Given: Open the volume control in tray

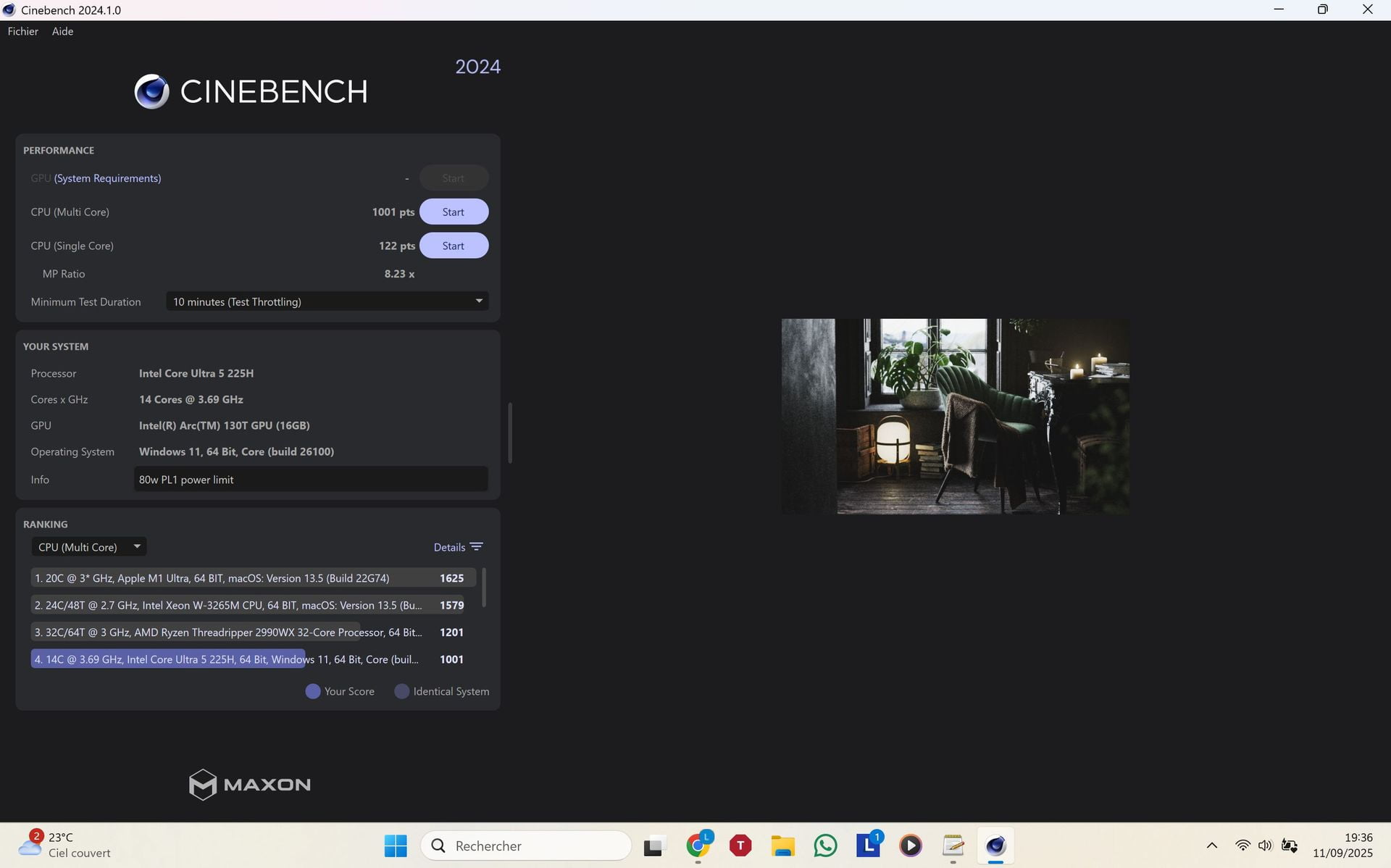Looking at the screenshot, I should (x=1266, y=846).
